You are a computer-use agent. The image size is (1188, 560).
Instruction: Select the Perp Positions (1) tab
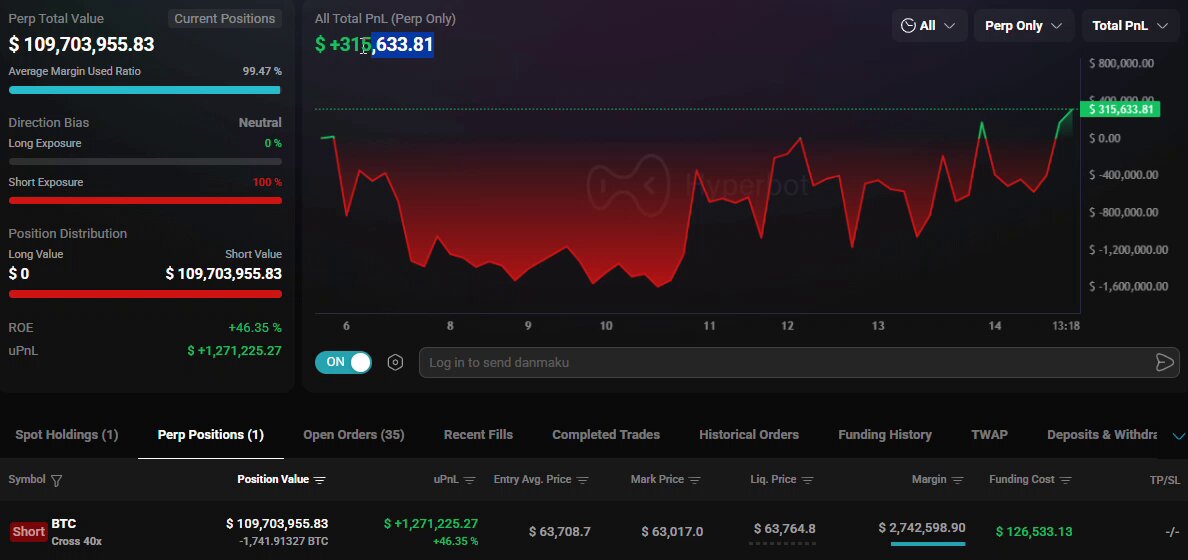[211, 435]
